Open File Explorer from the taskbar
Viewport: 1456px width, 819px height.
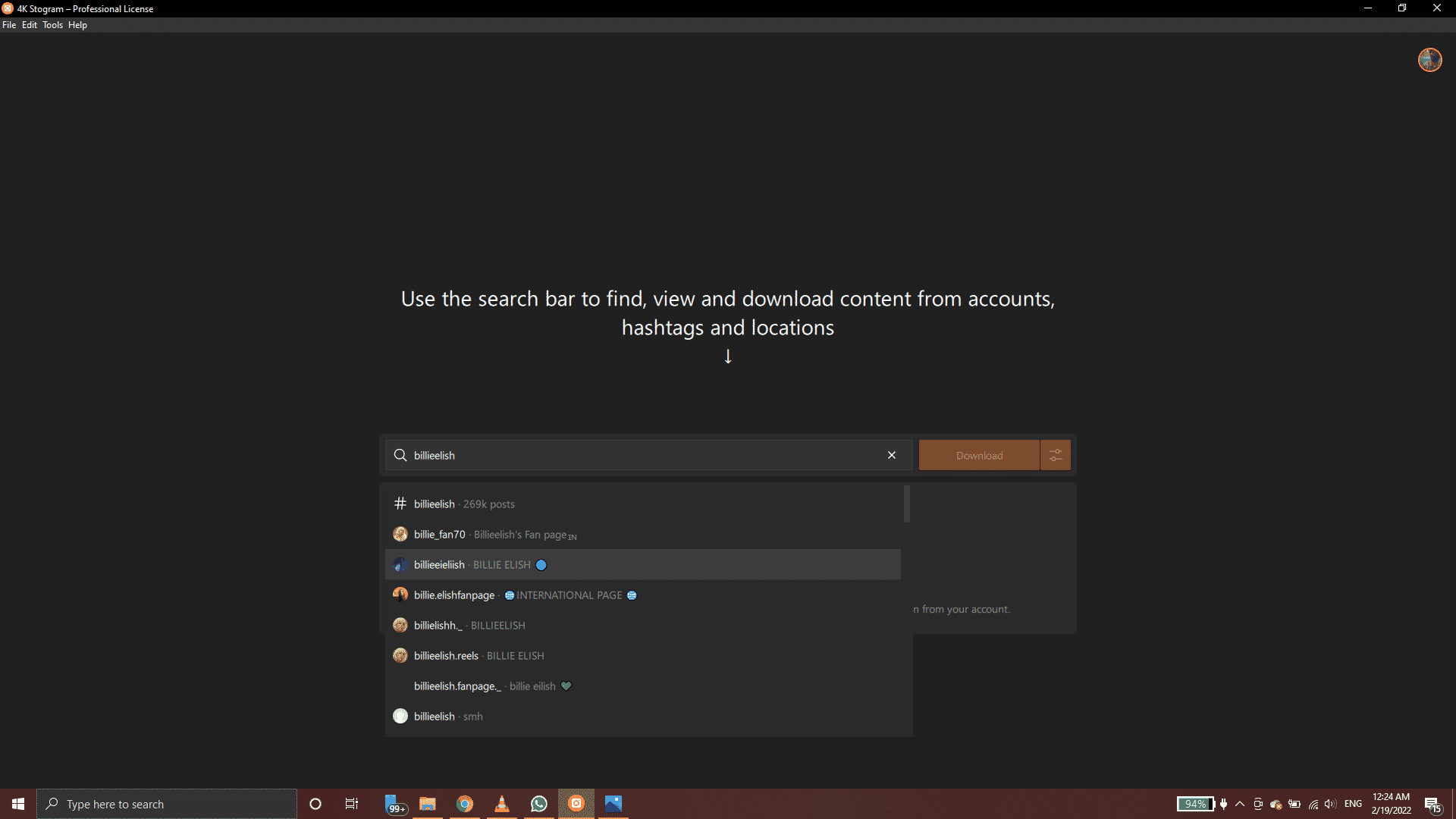(x=428, y=804)
